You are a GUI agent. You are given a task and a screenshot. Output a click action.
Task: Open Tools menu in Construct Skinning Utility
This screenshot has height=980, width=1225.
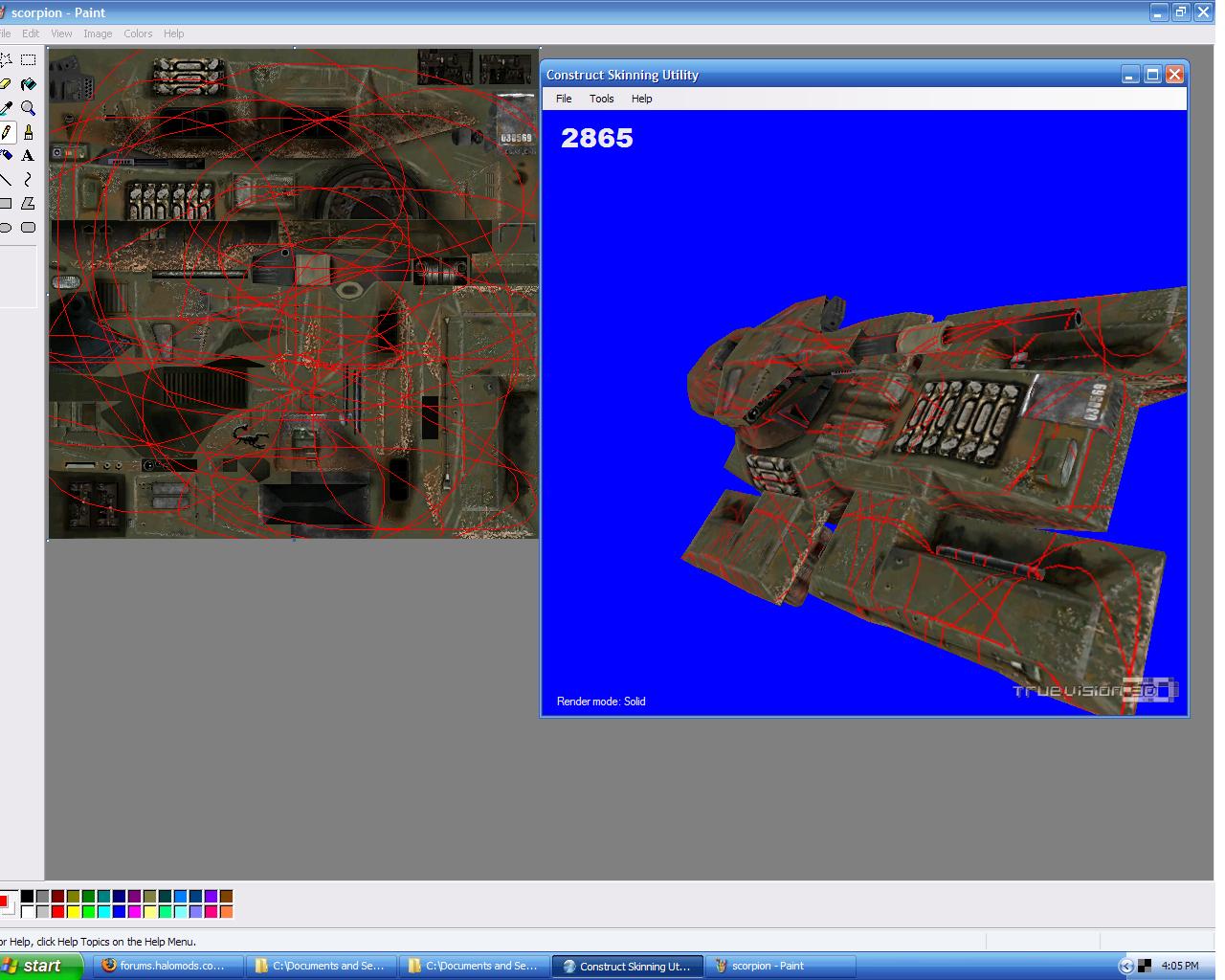pyautogui.click(x=601, y=99)
